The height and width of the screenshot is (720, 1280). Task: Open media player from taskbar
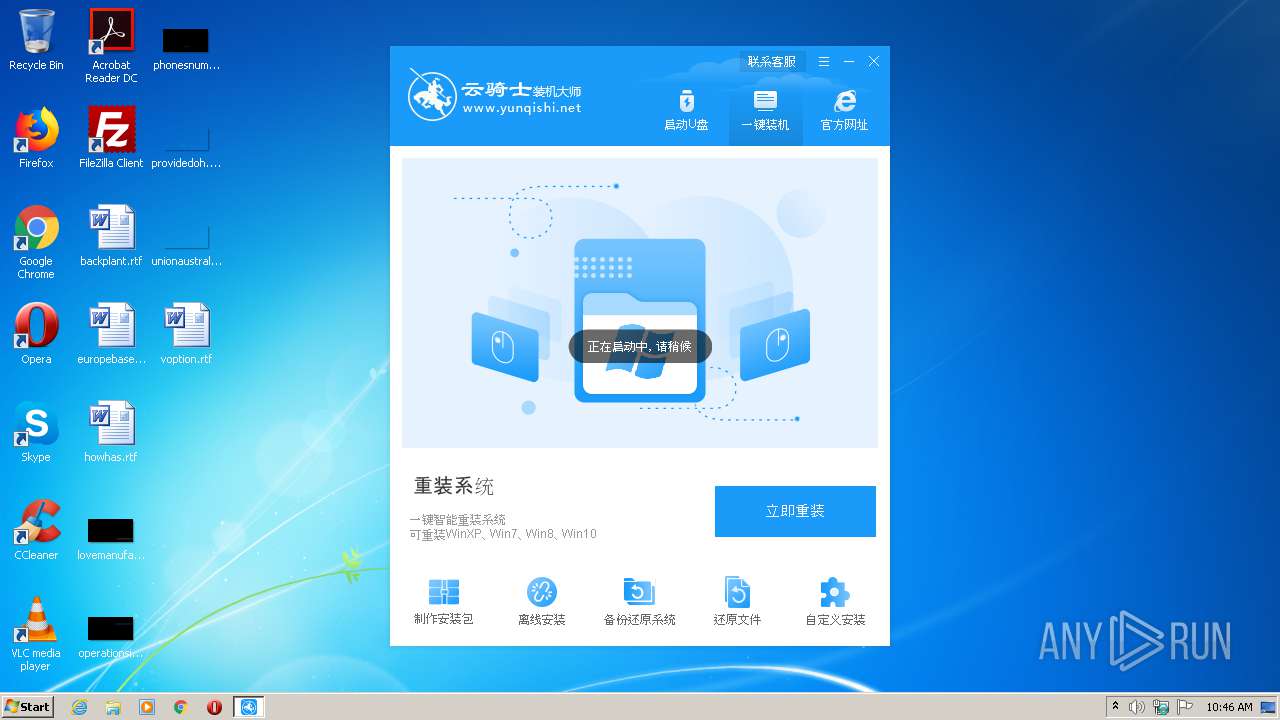pos(147,707)
